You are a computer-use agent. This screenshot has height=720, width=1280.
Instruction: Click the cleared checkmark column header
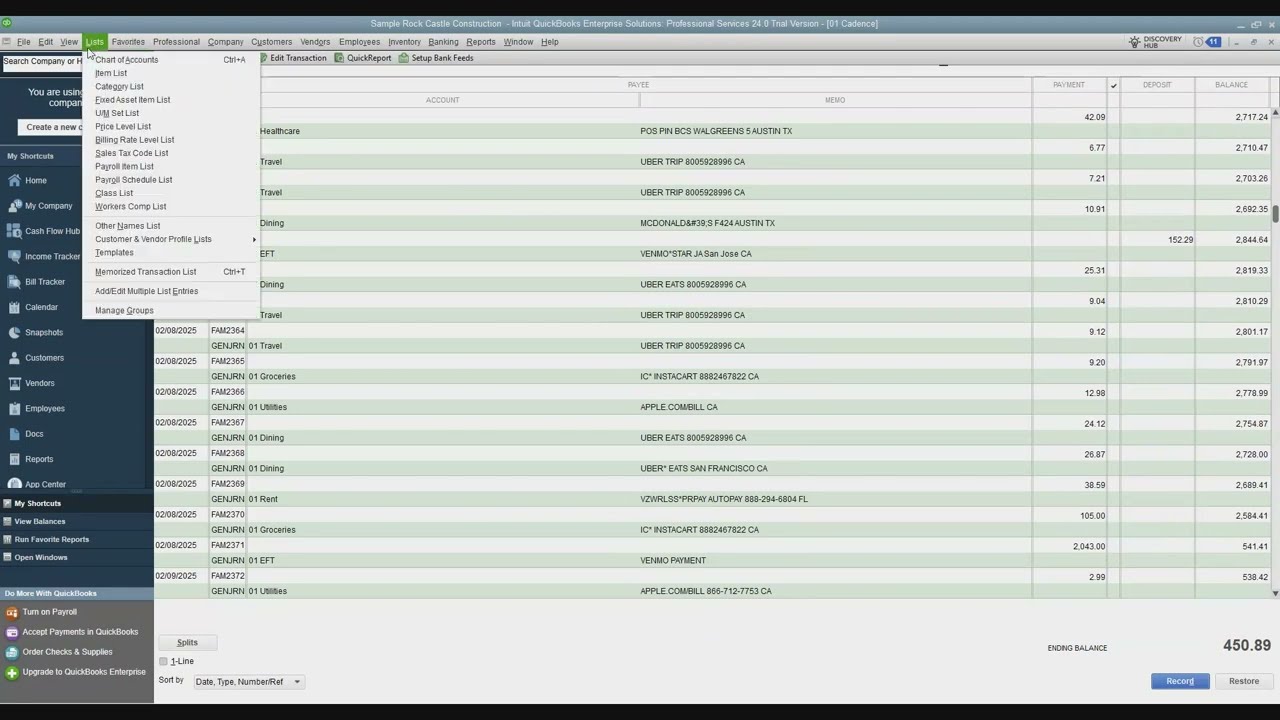[x=1113, y=85]
